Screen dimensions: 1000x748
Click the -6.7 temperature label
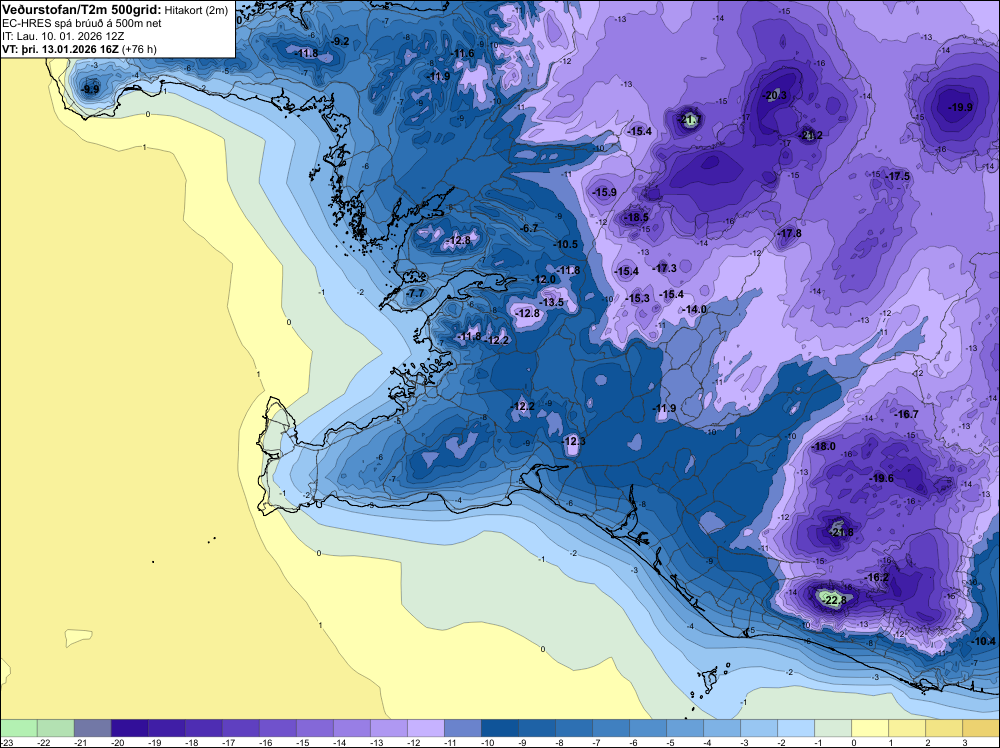click(x=529, y=228)
